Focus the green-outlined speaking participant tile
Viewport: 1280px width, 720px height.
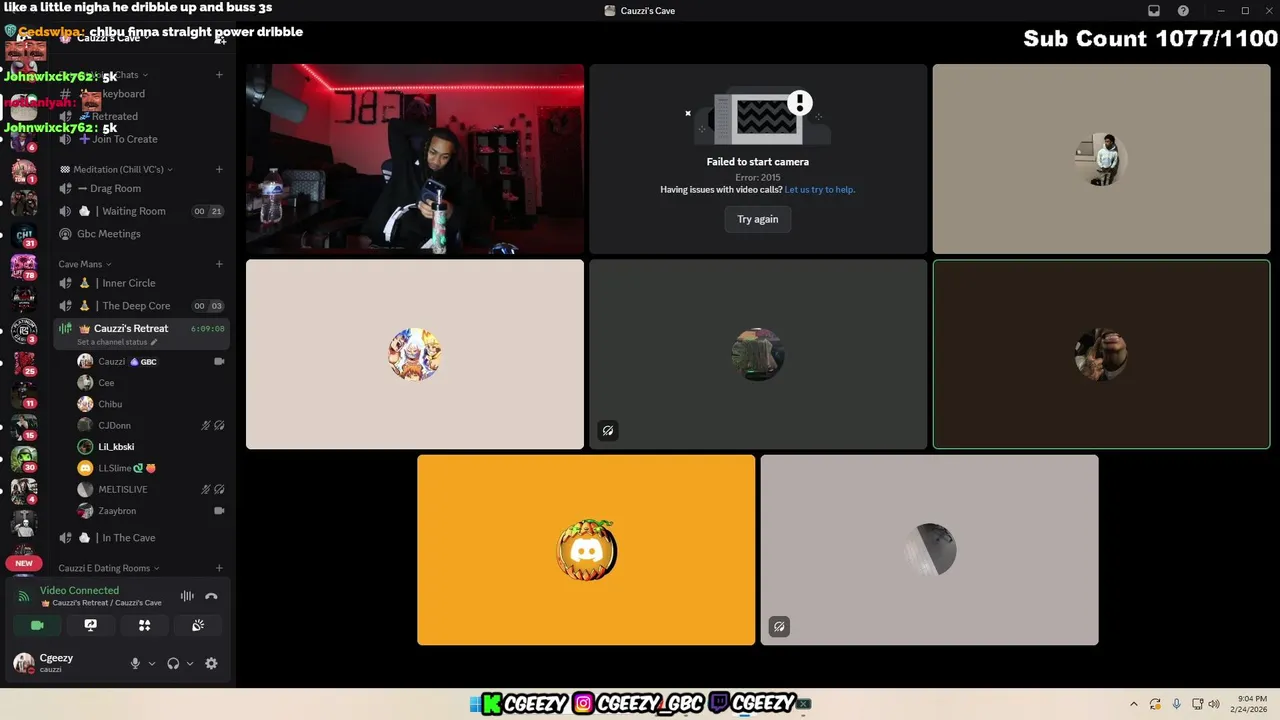coord(1101,354)
